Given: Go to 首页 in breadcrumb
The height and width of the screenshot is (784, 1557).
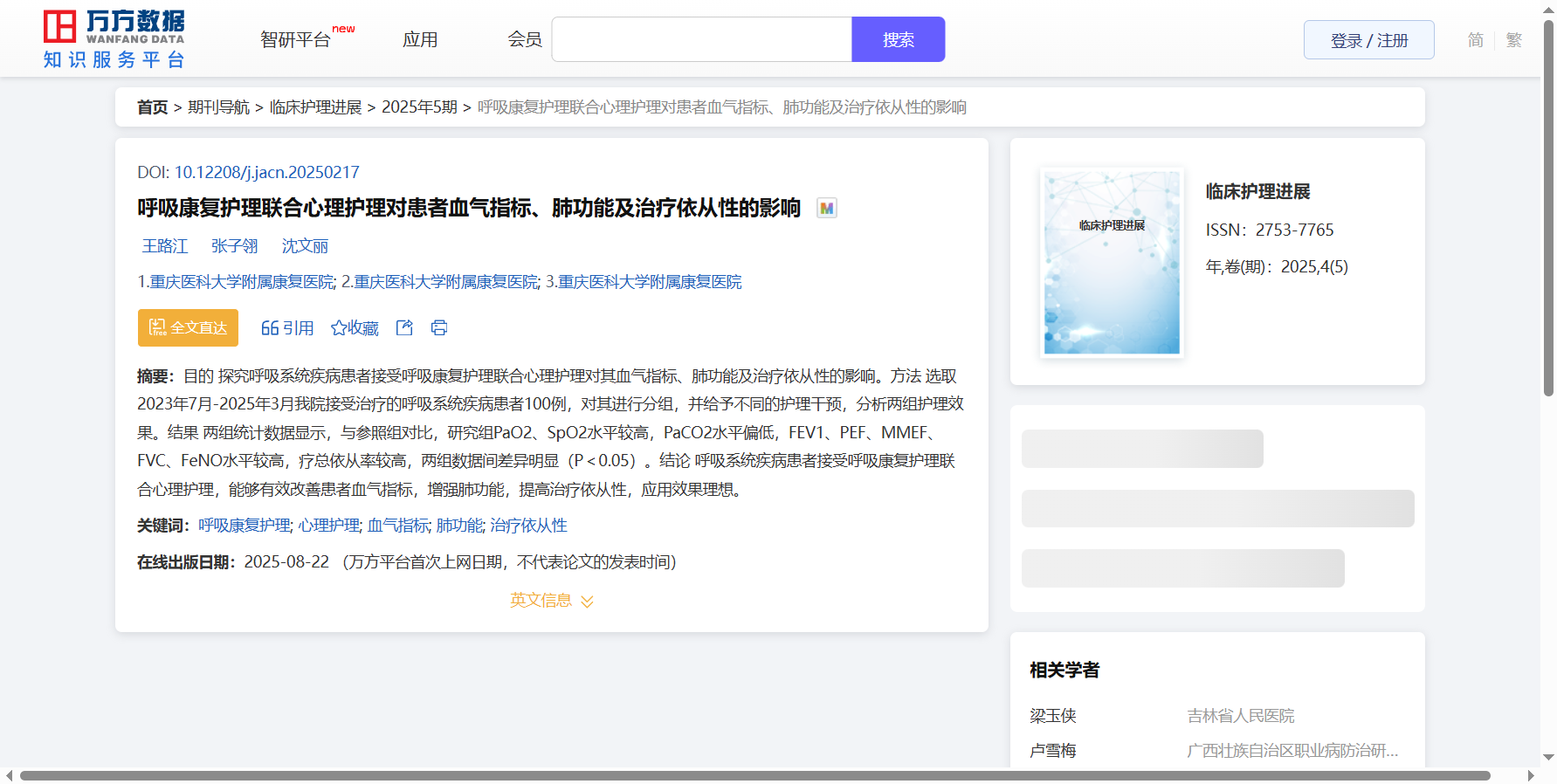Looking at the screenshot, I should click(153, 107).
